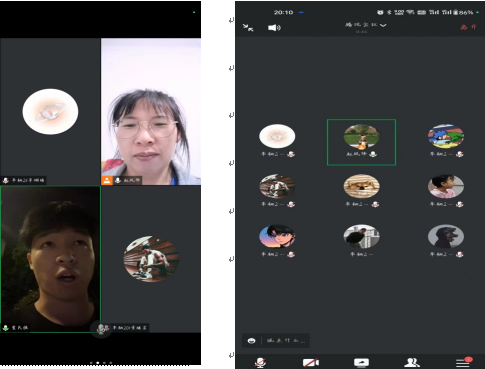
Task: Tap the page indicator dots below videos
Action: (x=101, y=362)
